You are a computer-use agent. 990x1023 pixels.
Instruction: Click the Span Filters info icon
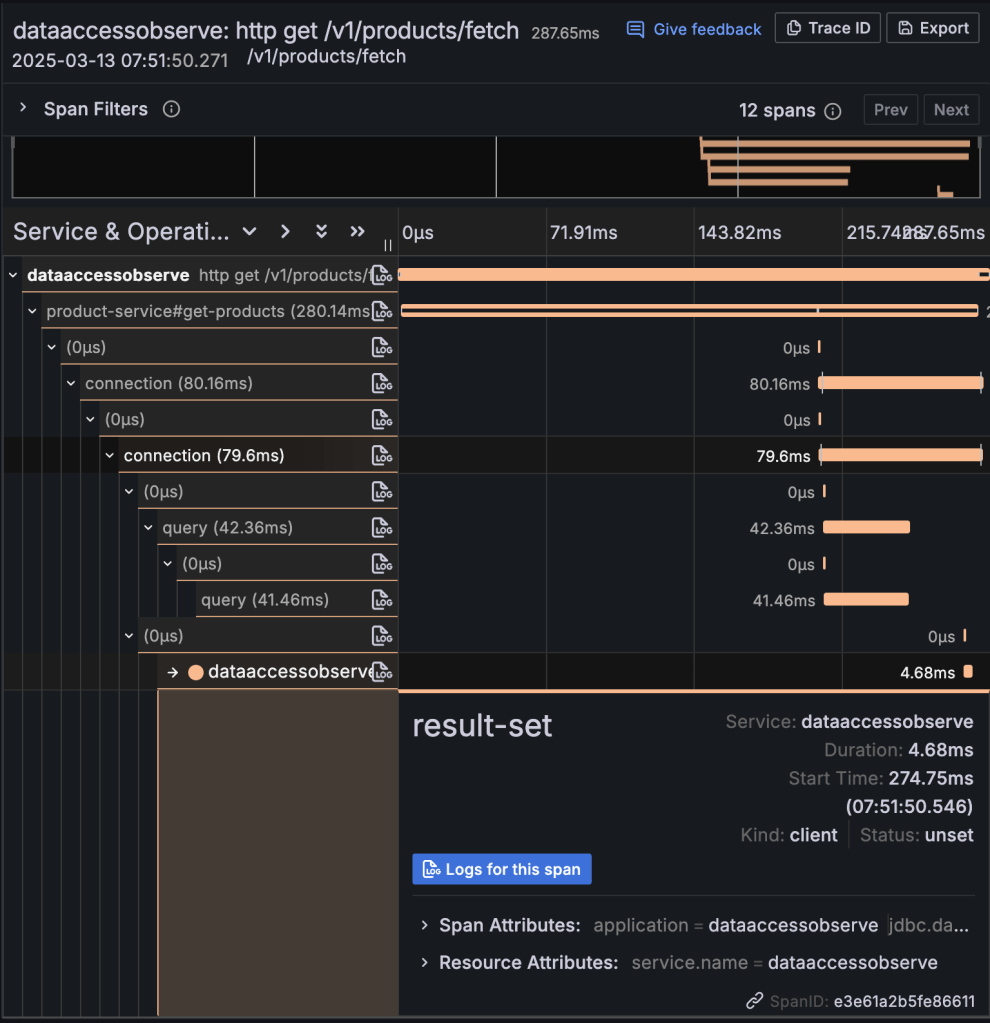171,109
